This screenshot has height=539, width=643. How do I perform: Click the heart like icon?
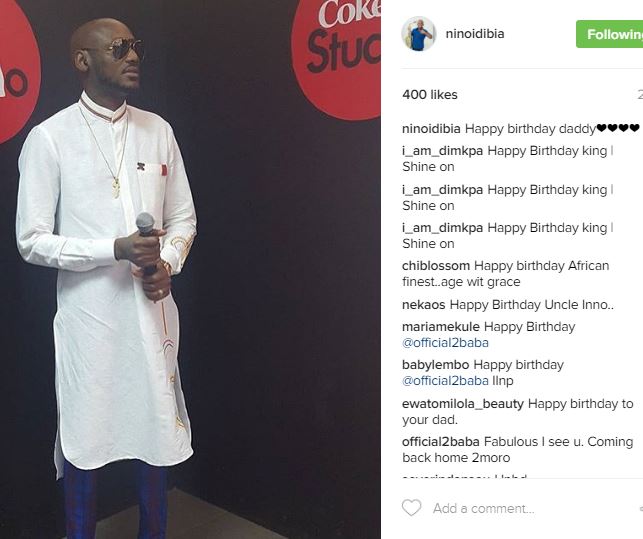[x=411, y=508]
